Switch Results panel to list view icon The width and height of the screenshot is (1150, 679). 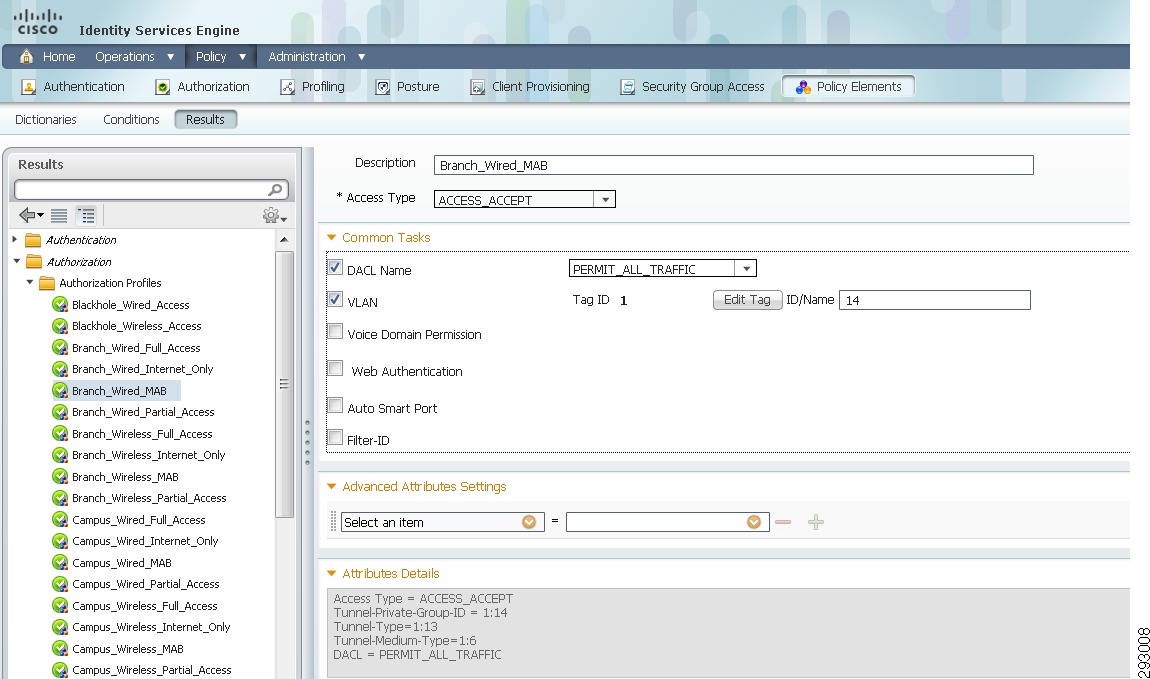pos(59,216)
